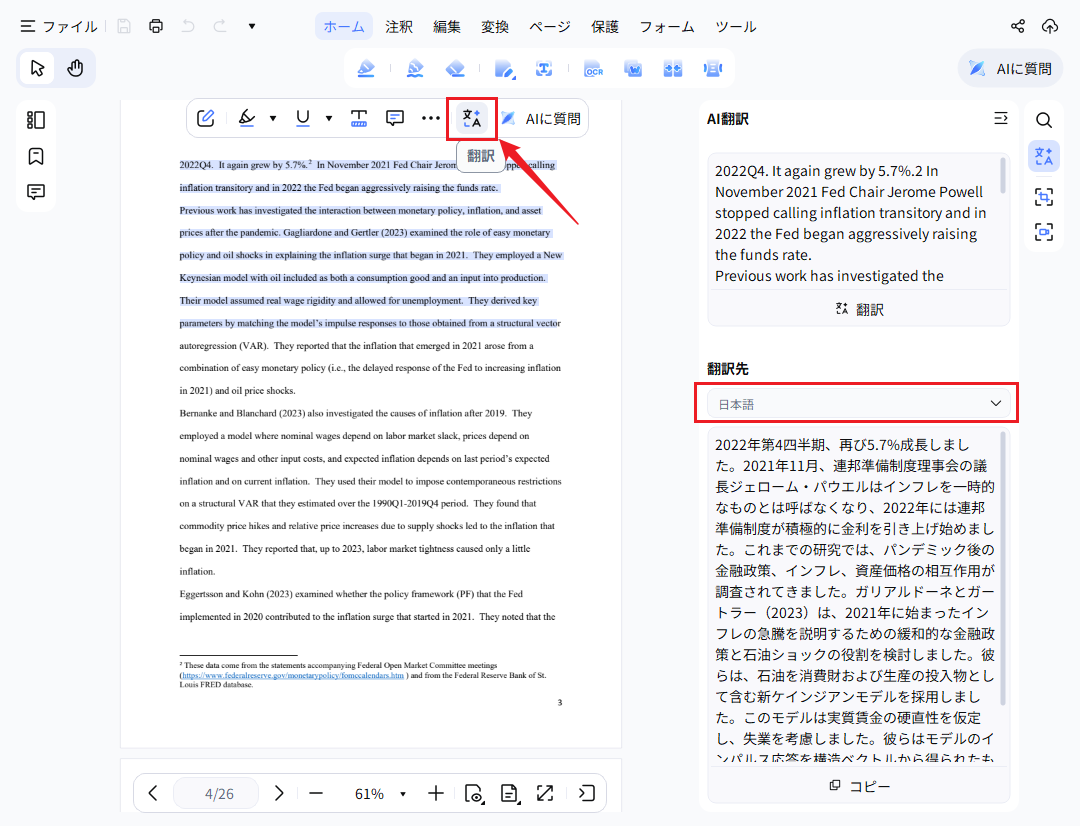The image size is (1080, 826).
Task: Choose the hand pan tool
Action: coord(75,68)
